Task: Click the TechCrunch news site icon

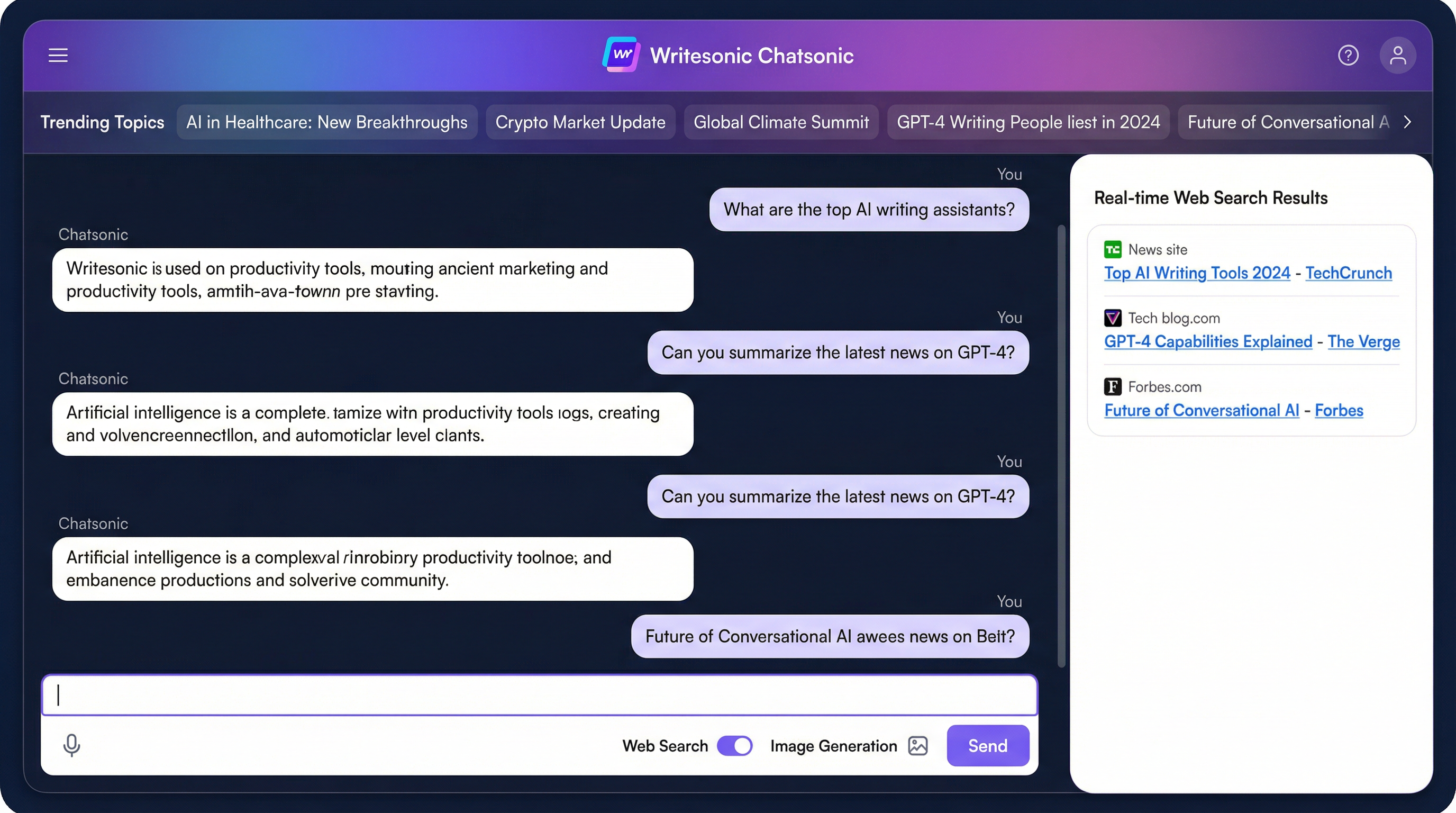Action: (x=1113, y=249)
